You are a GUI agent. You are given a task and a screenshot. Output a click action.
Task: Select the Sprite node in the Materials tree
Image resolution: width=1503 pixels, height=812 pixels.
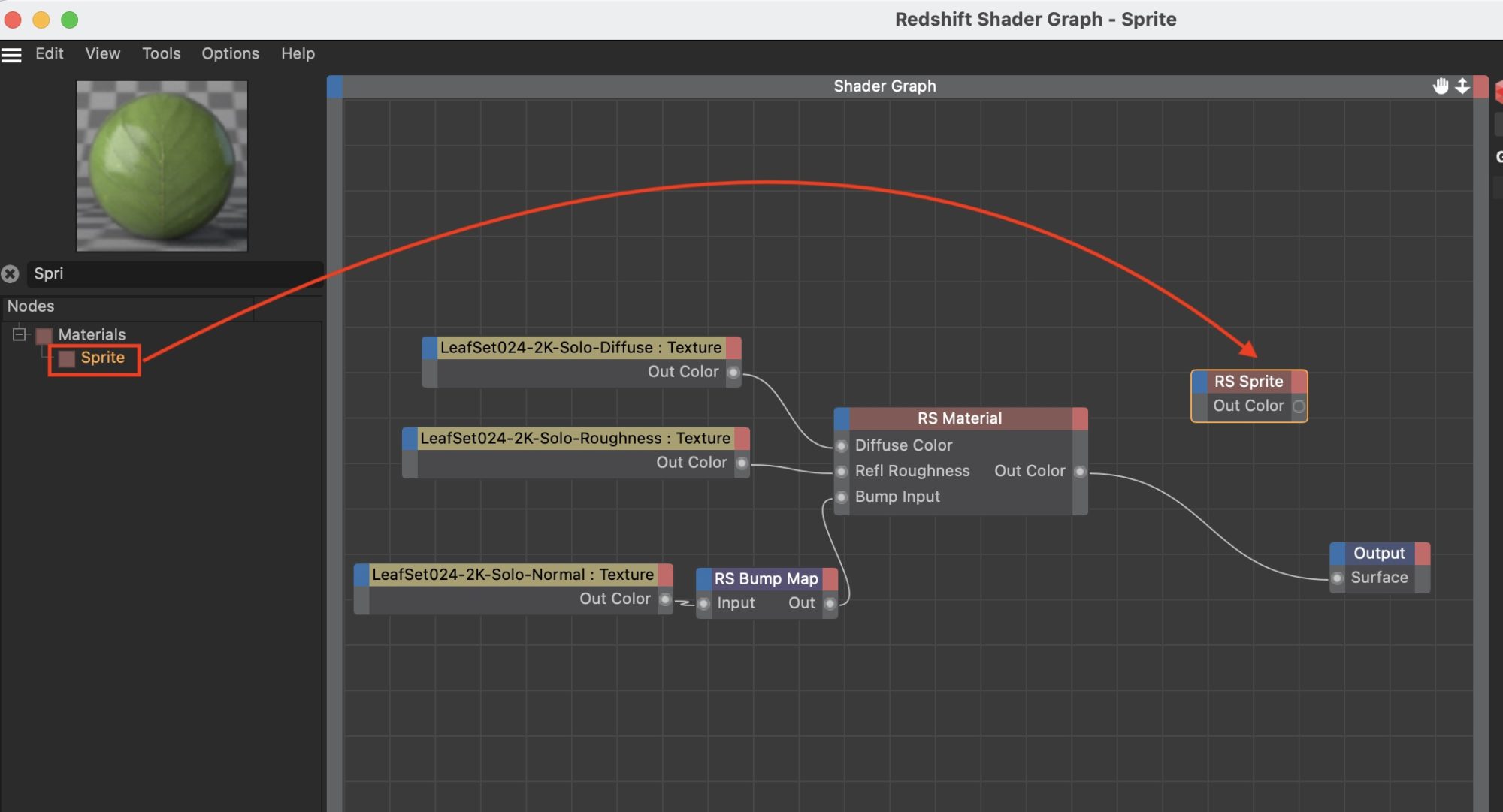[x=102, y=358]
